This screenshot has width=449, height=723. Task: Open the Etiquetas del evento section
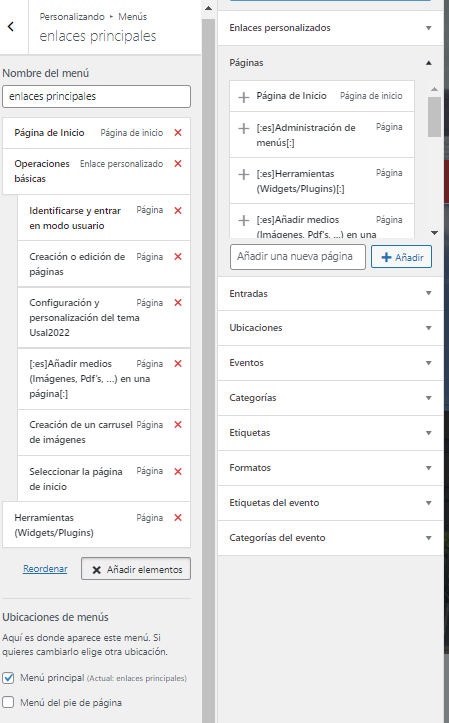(330, 503)
